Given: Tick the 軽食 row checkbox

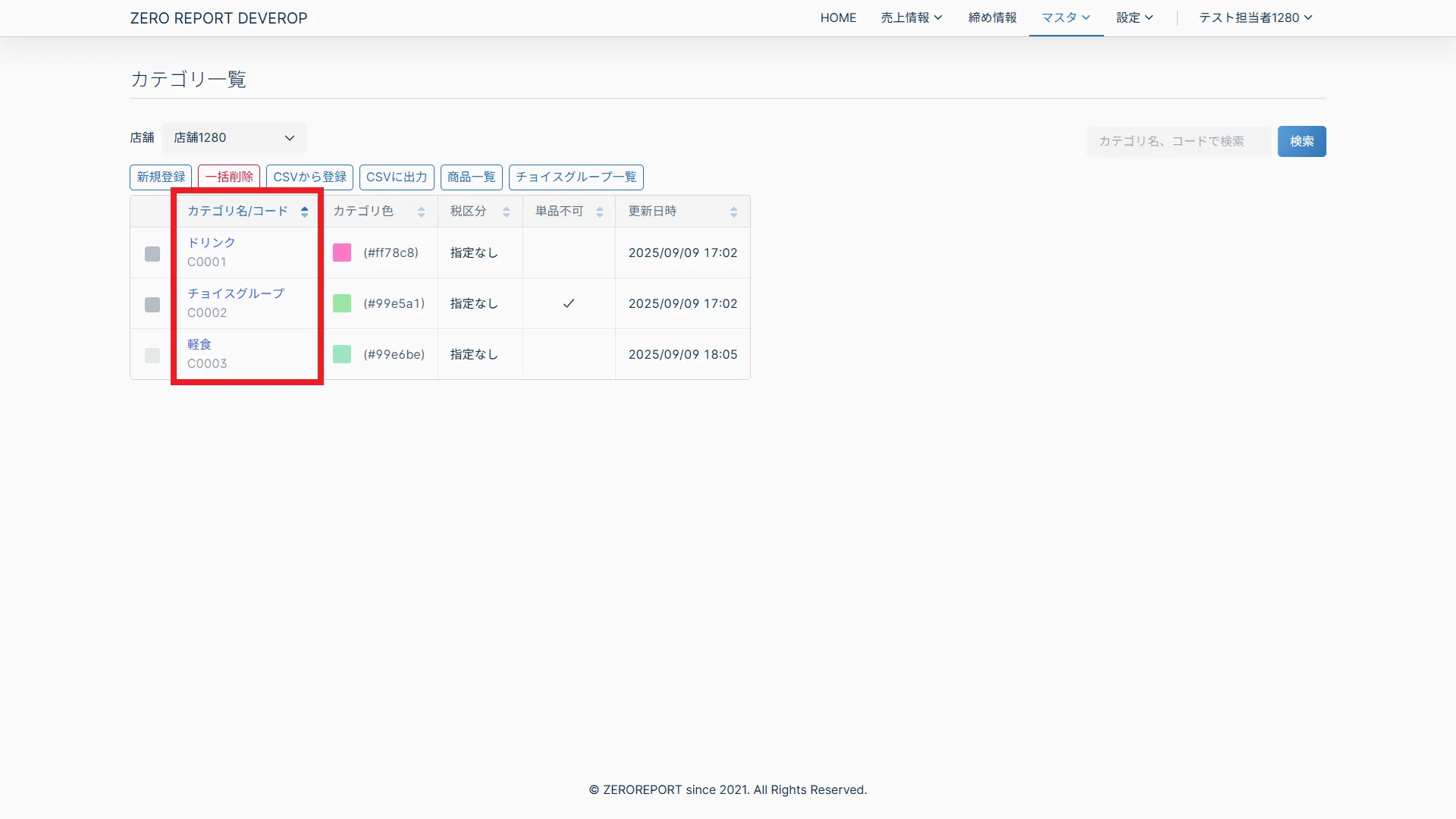Looking at the screenshot, I should click(x=152, y=356).
